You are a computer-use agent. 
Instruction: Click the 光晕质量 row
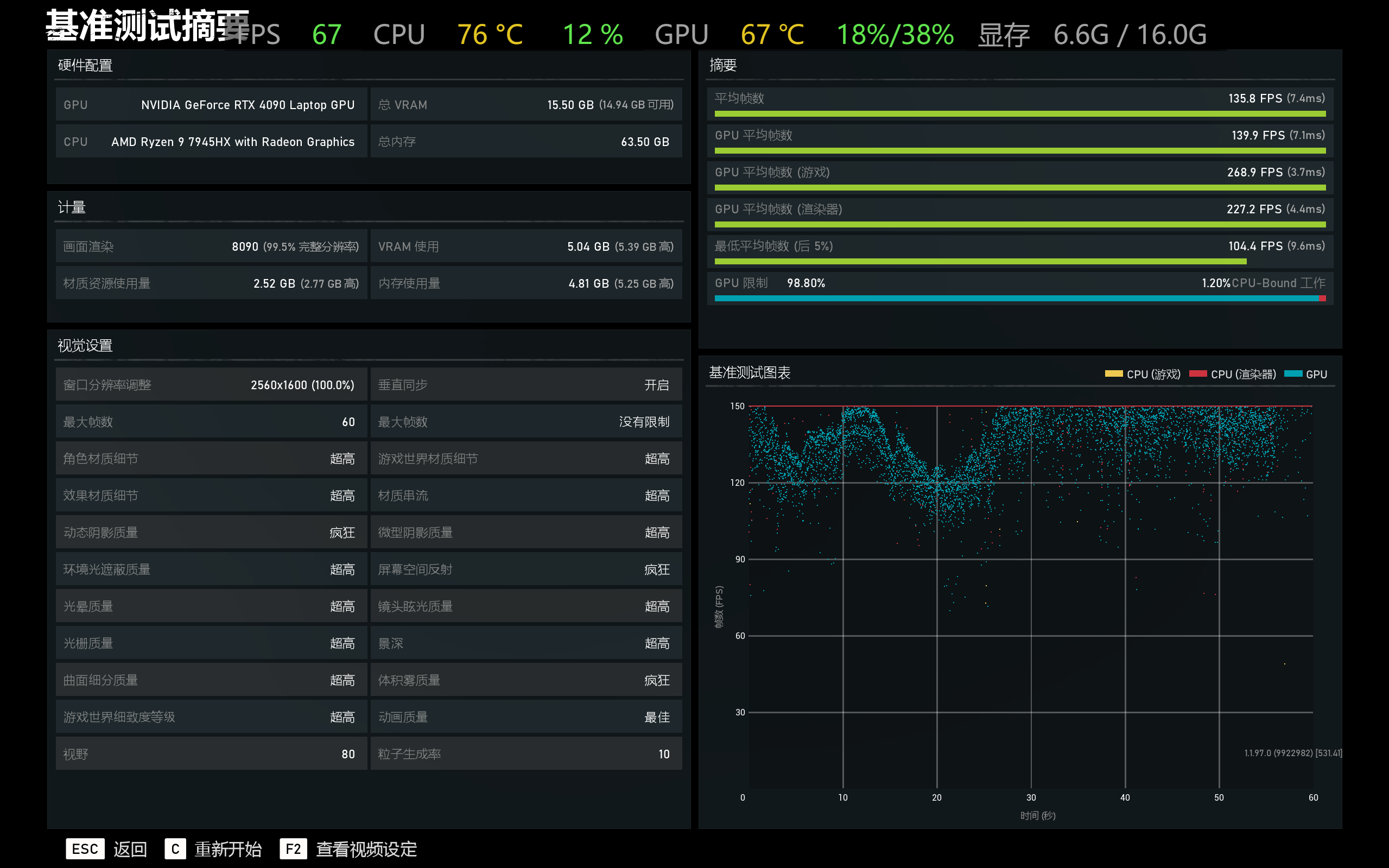click(211, 606)
